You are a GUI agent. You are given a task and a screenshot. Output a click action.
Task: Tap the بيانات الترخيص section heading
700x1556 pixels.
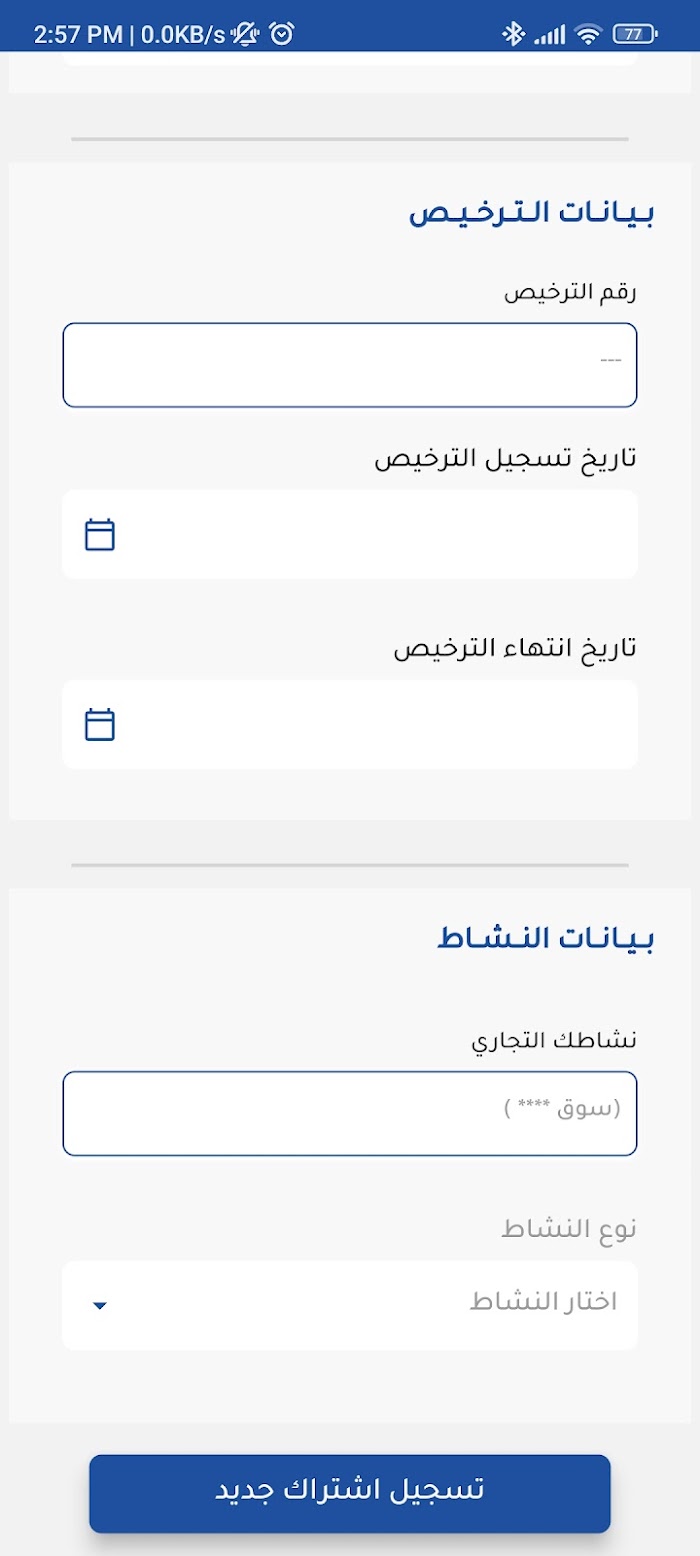pos(531,213)
